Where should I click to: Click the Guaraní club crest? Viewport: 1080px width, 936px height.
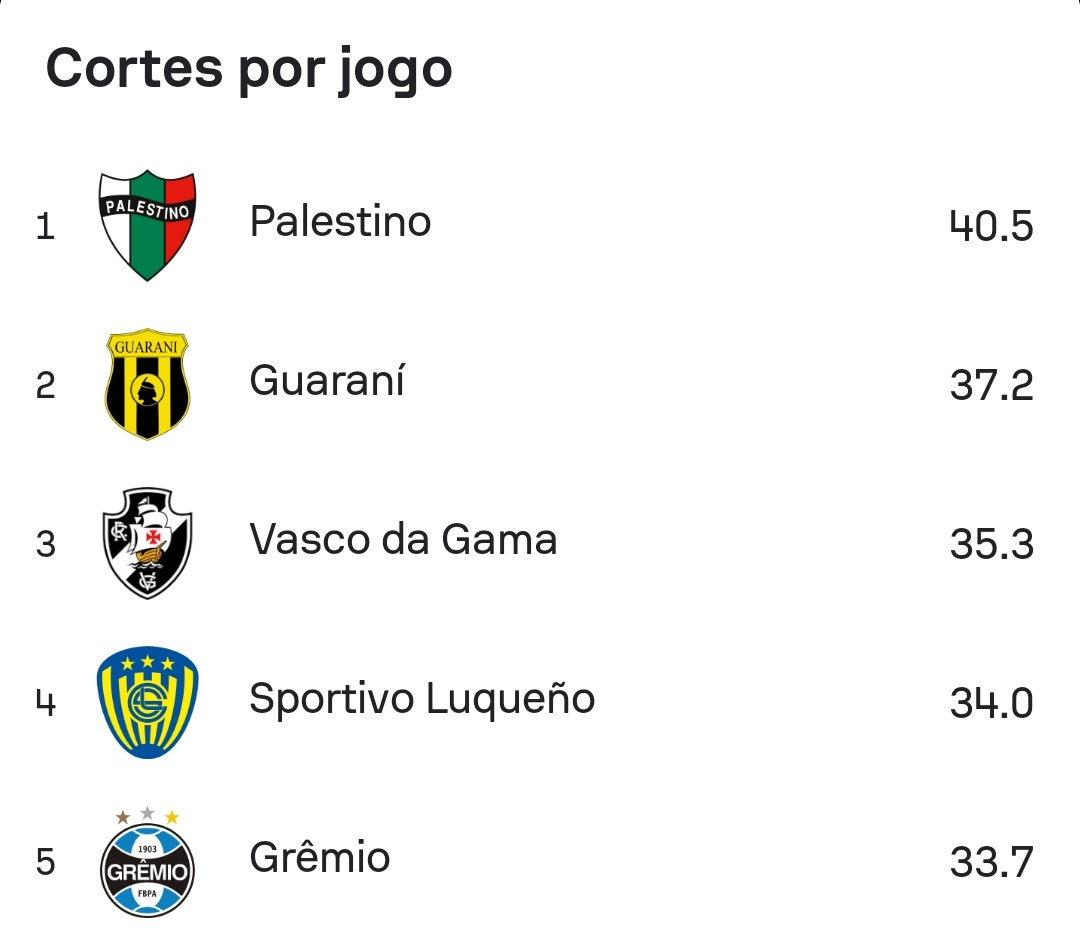point(147,384)
